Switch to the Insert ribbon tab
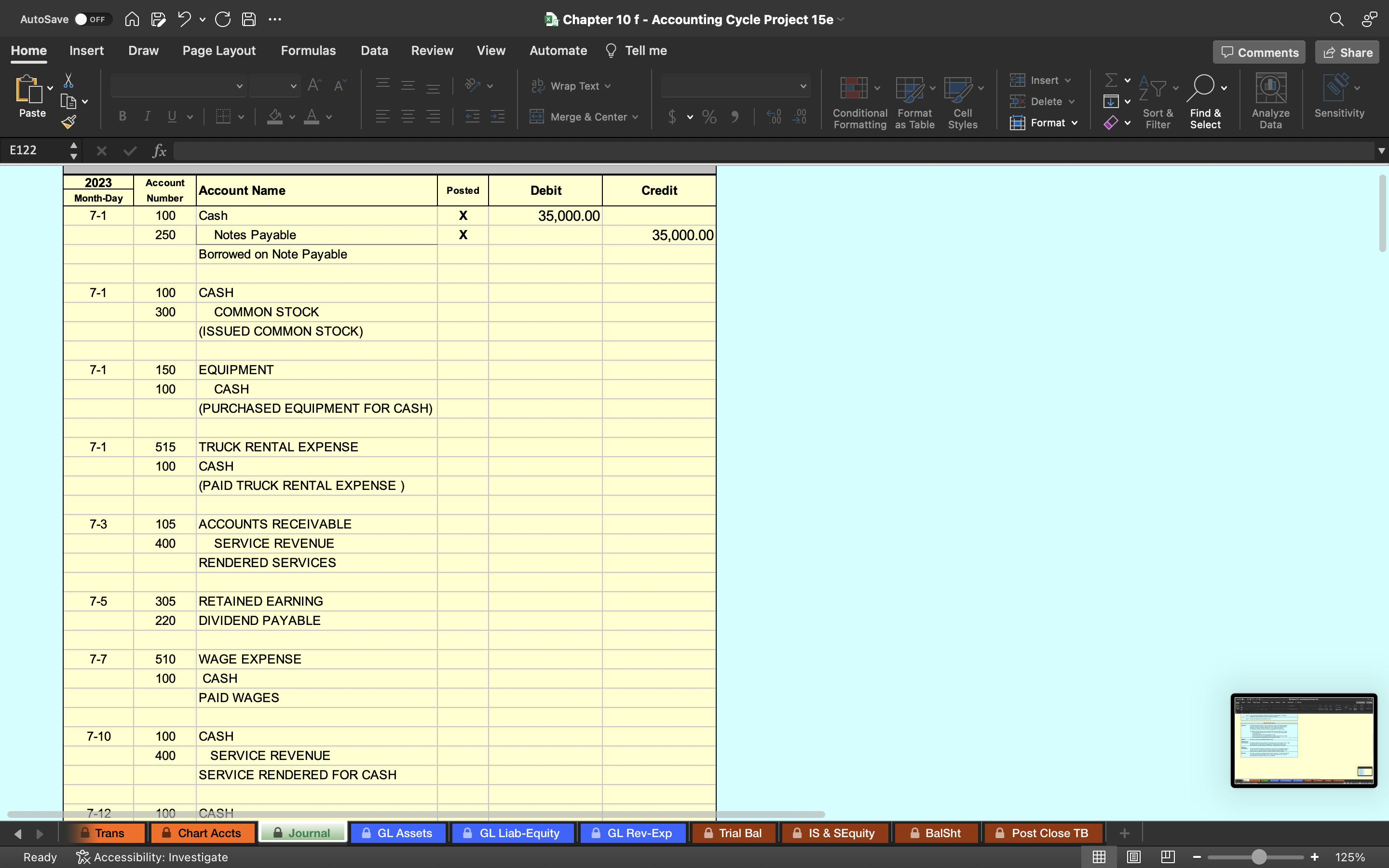Viewport: 1389px width, 868px height. tap(87, 51)
